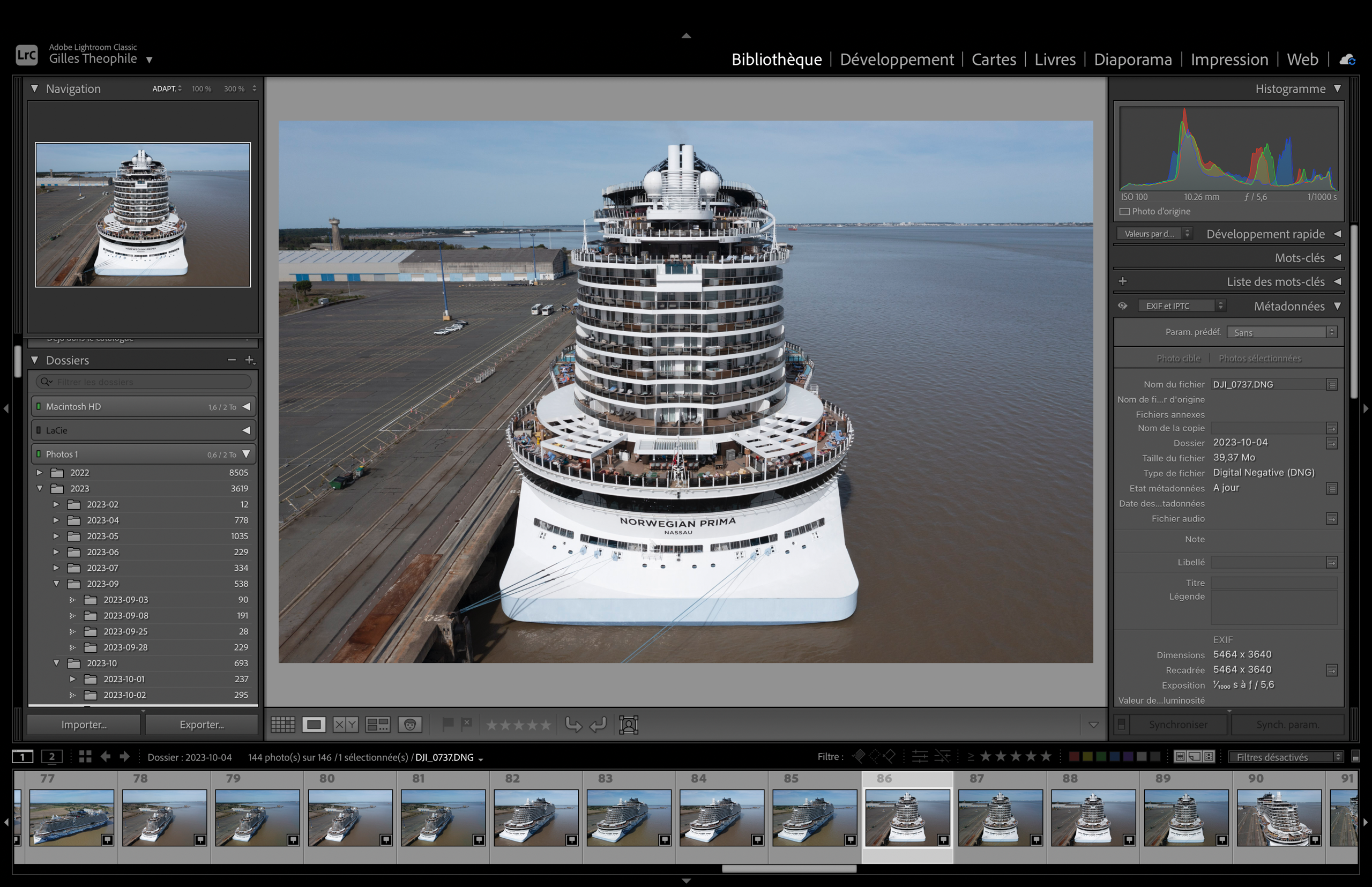Viewport: 1372px width, 887px height.
Task: Filter by videos kind icon
Action: click(x=1209, y=757)
